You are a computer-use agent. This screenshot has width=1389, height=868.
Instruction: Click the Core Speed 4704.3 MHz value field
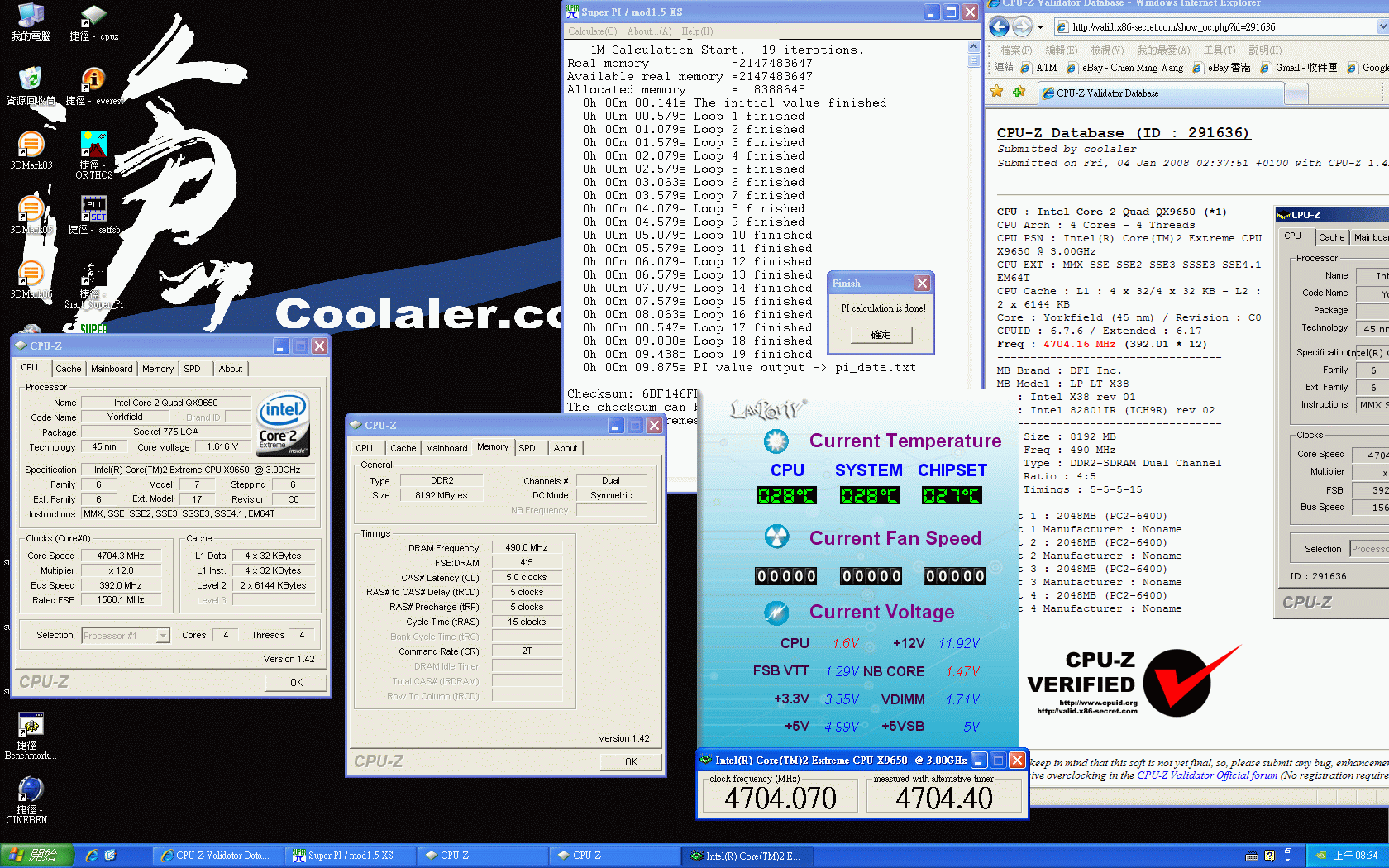[120, 556]
